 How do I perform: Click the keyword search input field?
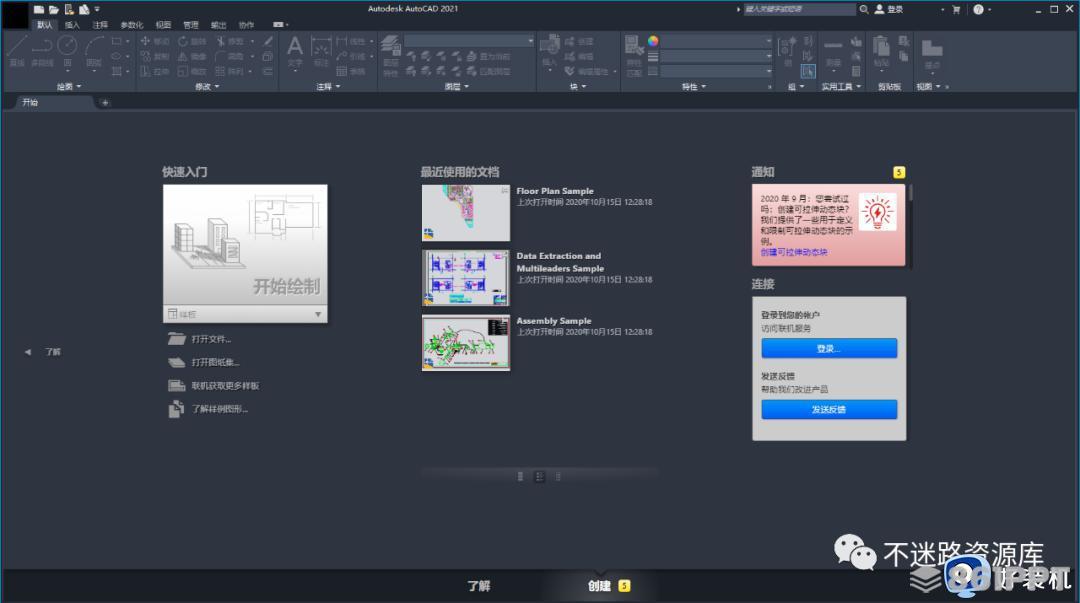coord(799,9)
